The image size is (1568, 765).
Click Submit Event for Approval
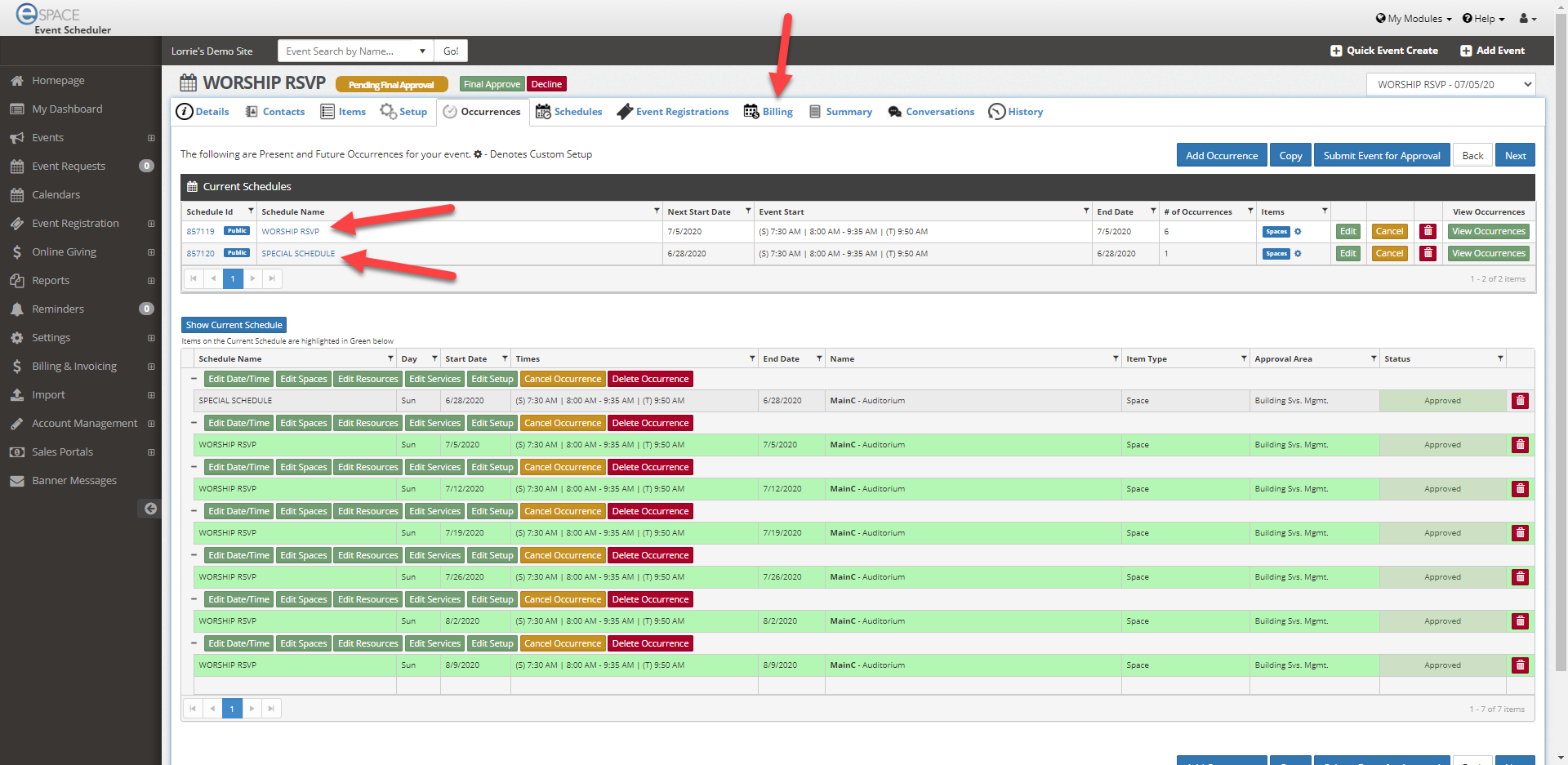[1382, 155]
